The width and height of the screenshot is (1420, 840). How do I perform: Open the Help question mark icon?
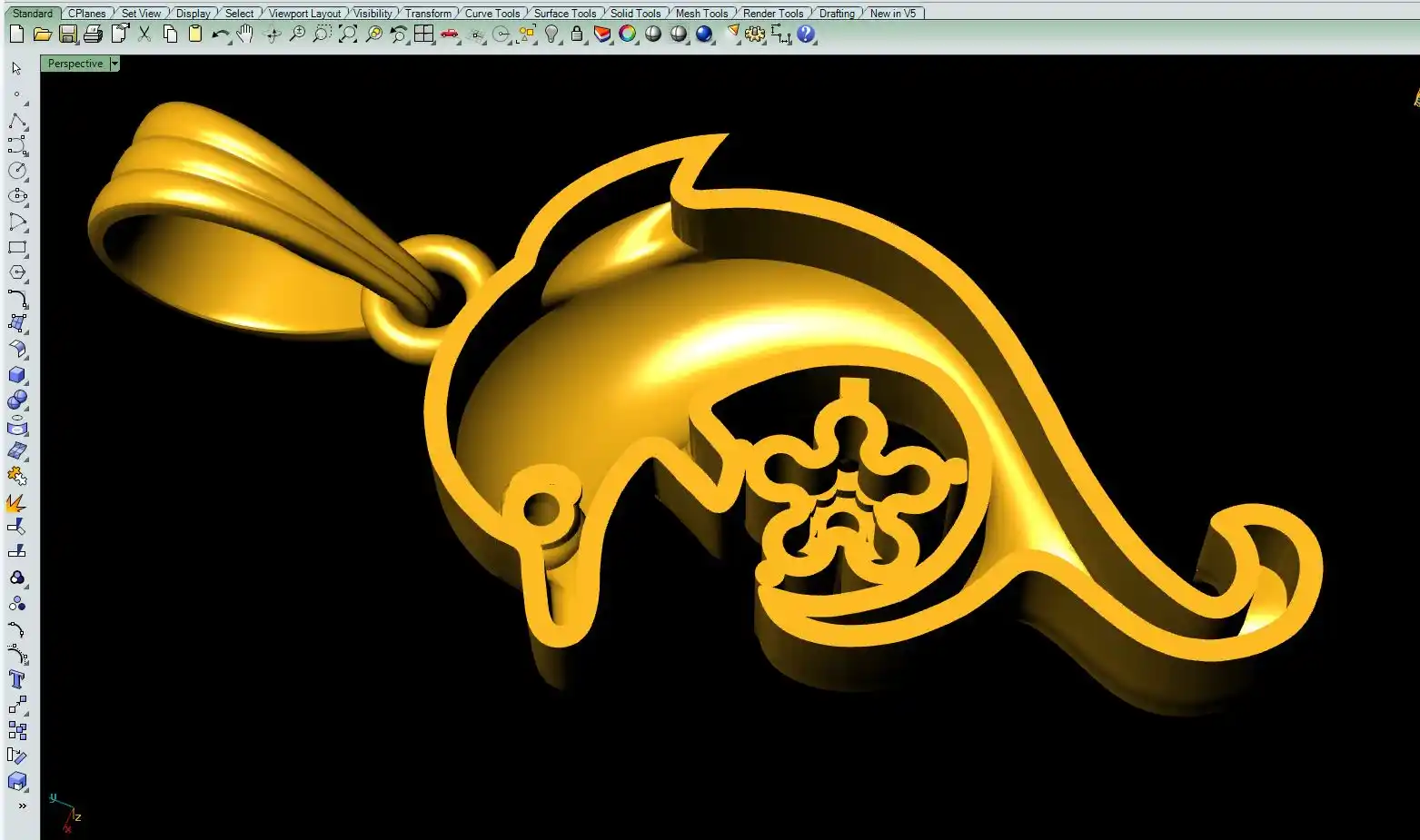806,35
